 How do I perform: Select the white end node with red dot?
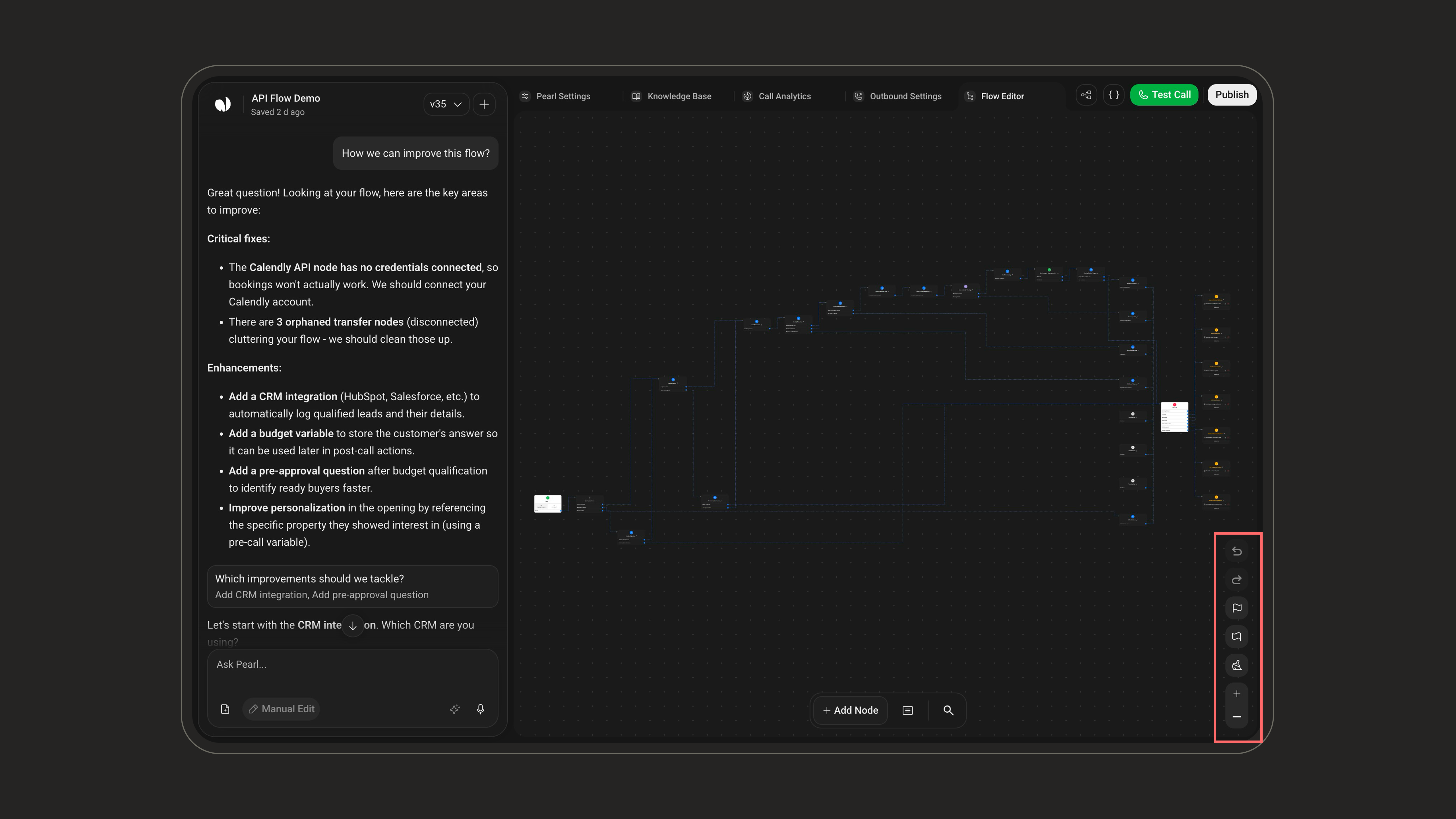click(x=1174, y=417)
